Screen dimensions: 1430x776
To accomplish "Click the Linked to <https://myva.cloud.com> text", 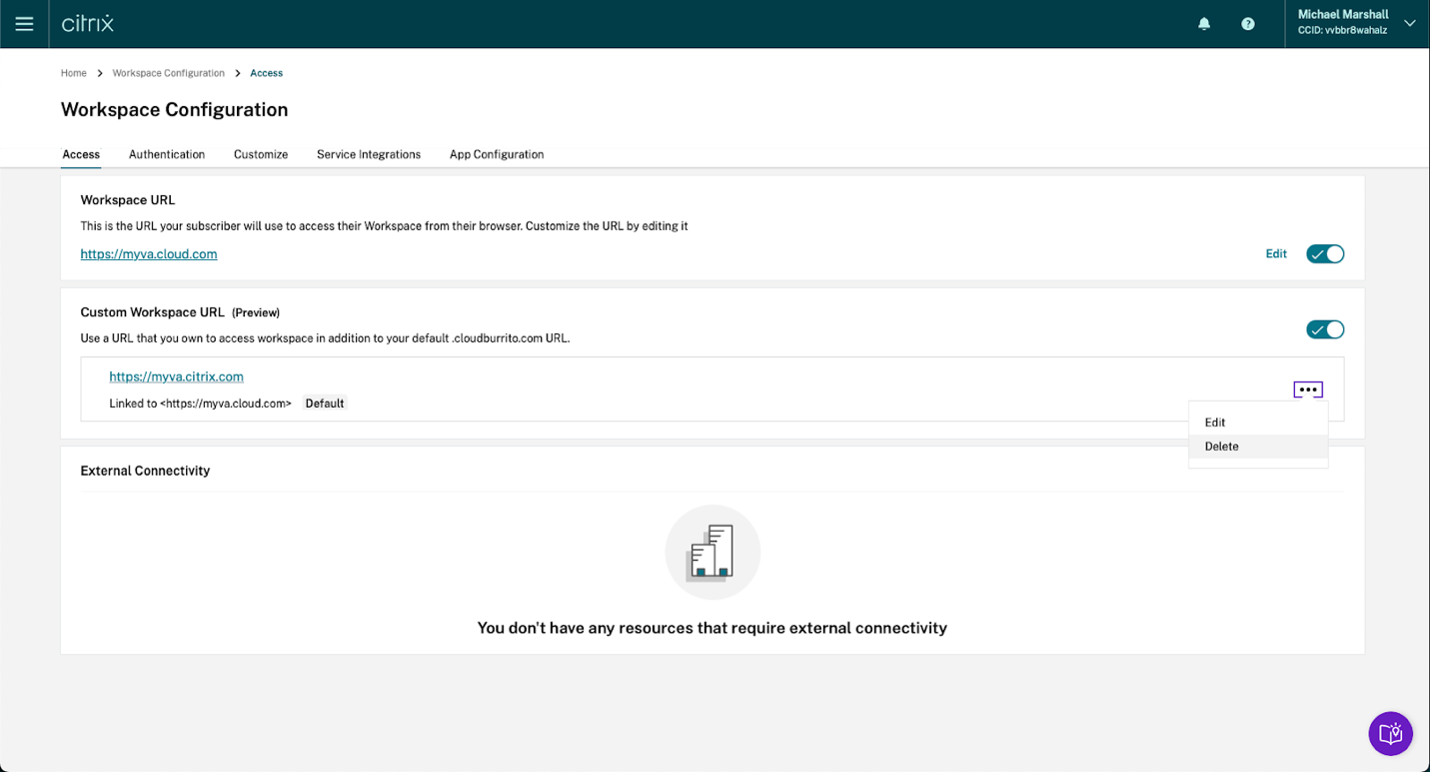I will click(200, 404).
